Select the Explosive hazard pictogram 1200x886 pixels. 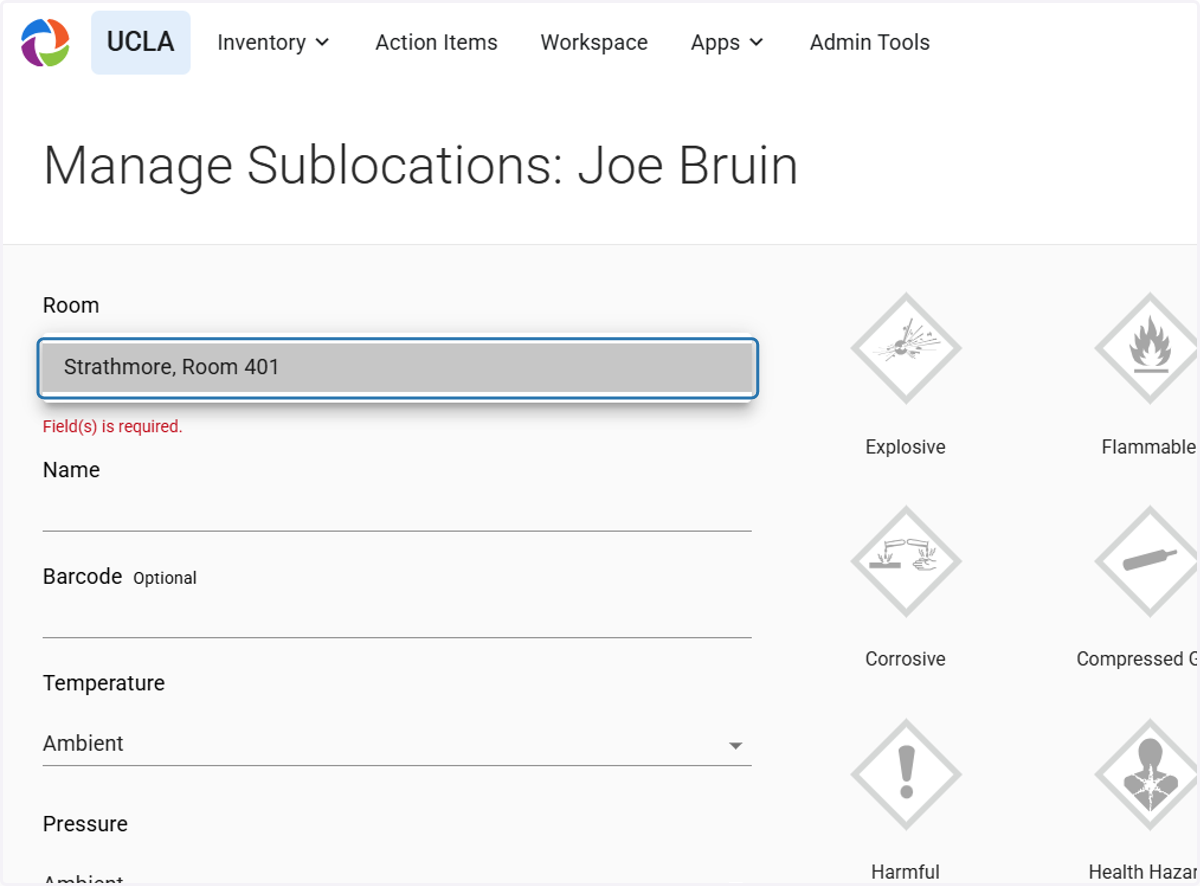[906, 348]
